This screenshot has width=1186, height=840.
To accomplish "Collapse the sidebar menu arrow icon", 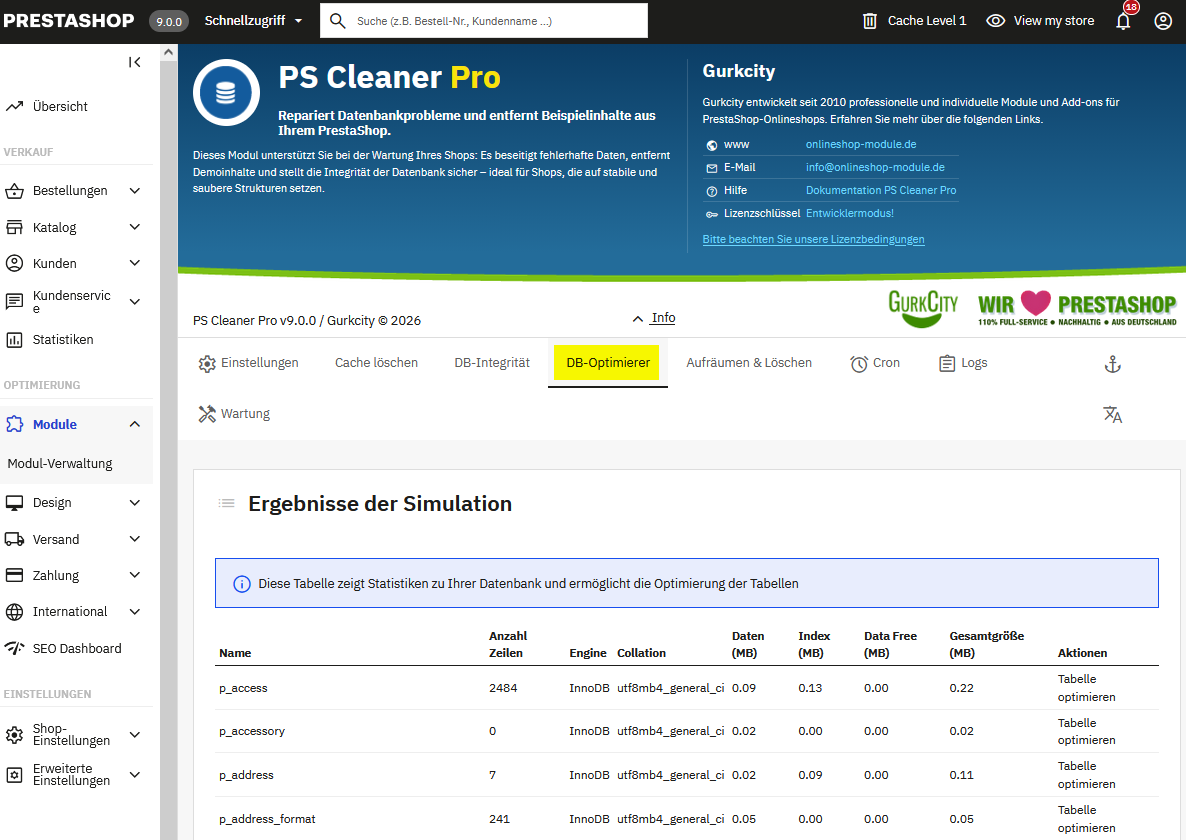I will click(135, 62).
